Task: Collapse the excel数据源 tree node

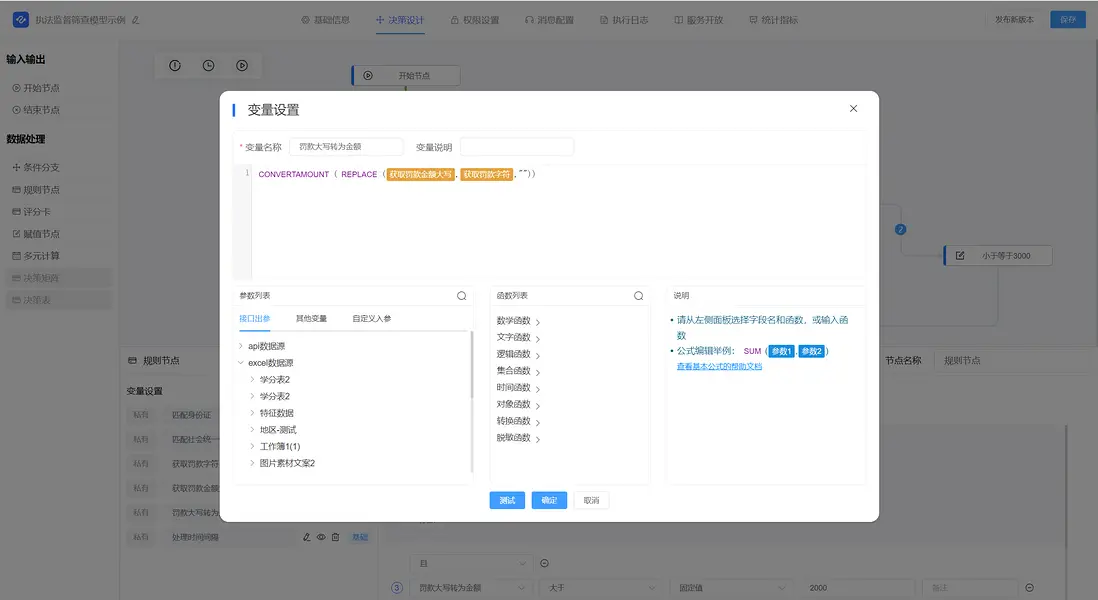Action: [x=240, y=363]
